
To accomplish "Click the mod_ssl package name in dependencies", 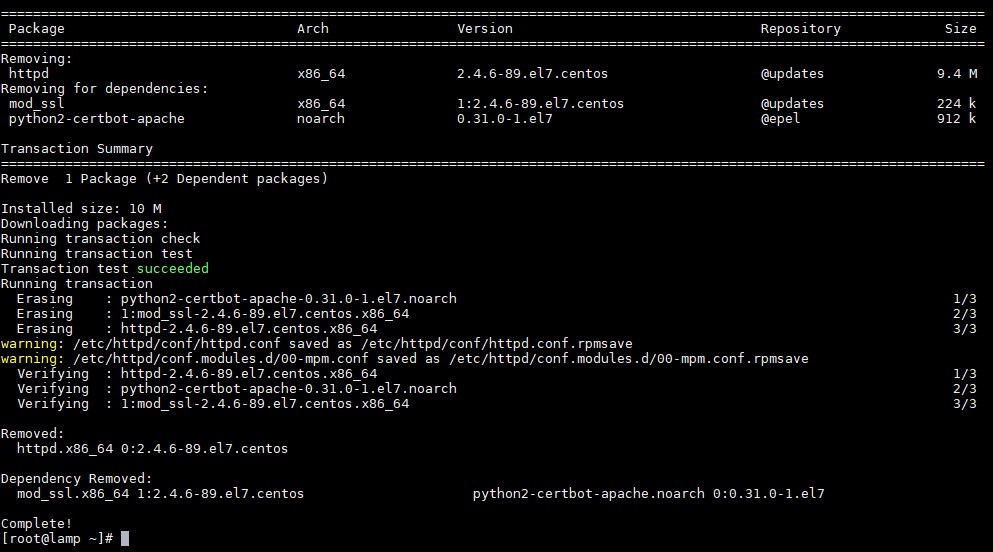I will (36, 103).
